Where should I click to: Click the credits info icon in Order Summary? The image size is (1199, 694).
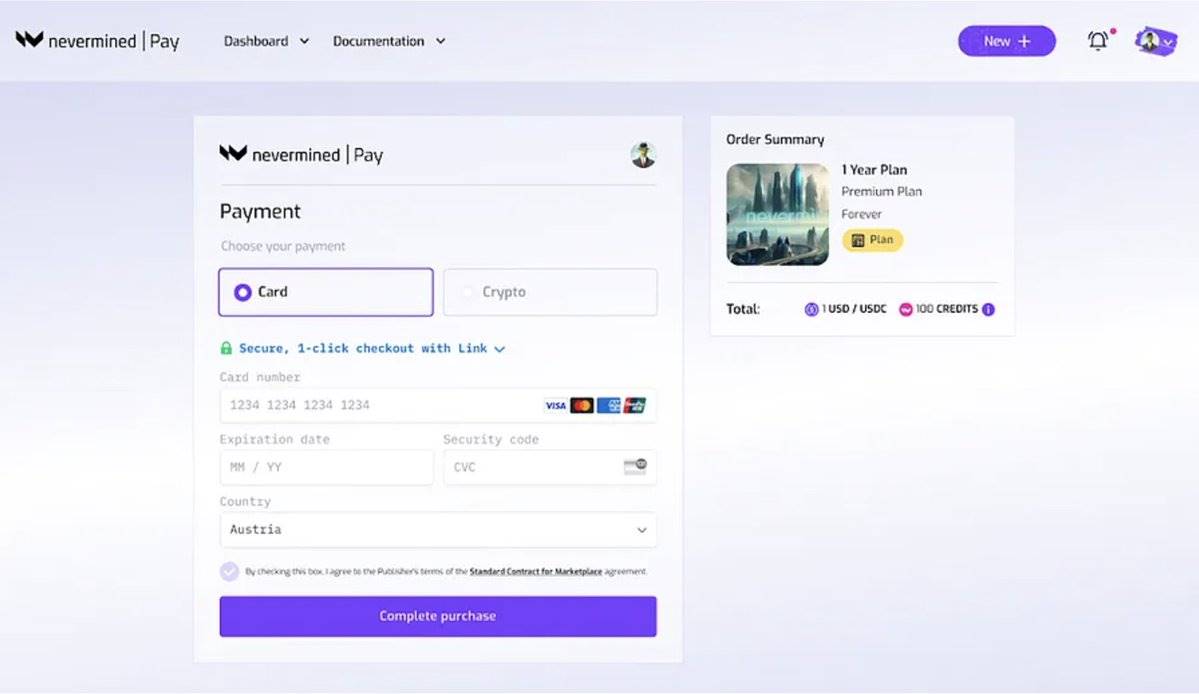[988, 309]
